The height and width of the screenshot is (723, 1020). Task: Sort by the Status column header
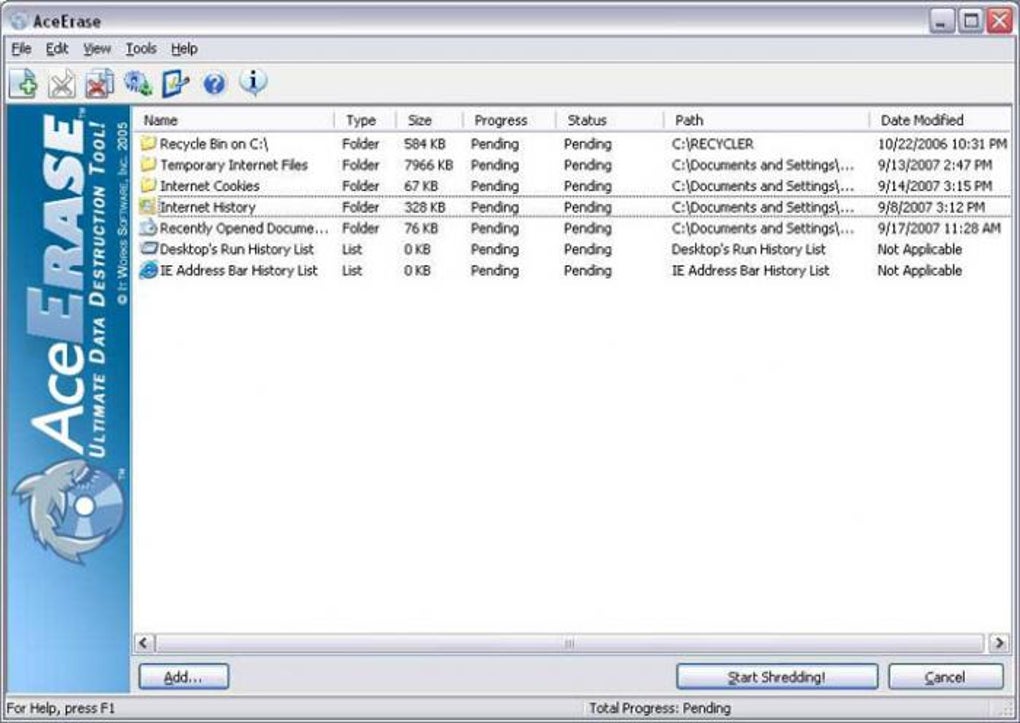(x=610, y=120)
